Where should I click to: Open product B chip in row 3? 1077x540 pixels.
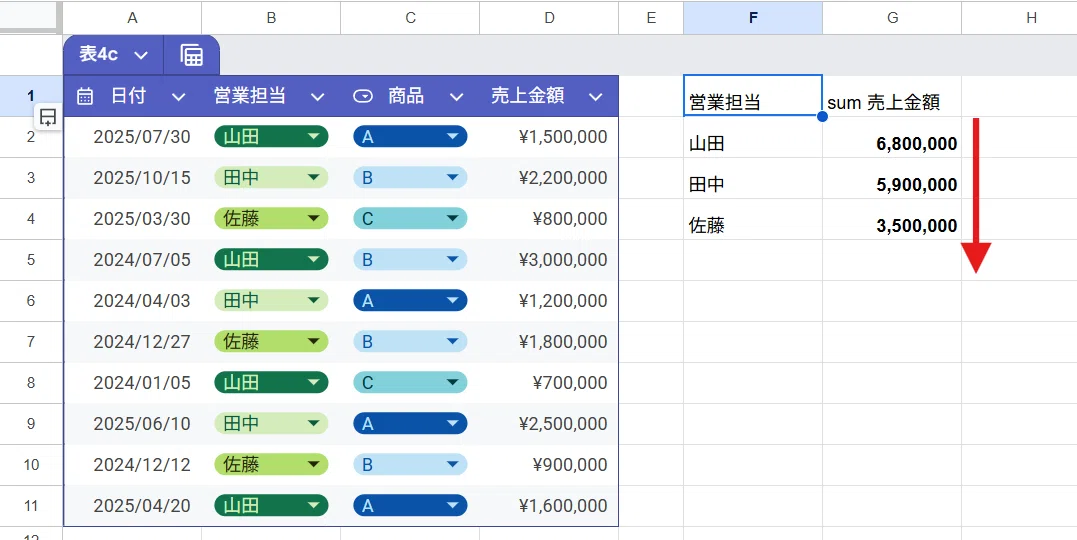pyautogui.click(x=410, y=178)
